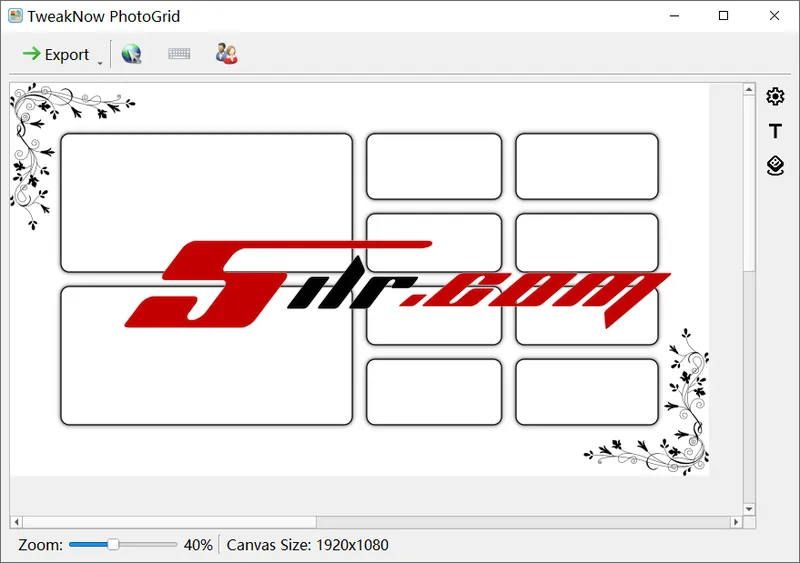This screenshot has height=563, width=800.
Task: Minimize the PhotoGrid window
Action: pos(674,16)
